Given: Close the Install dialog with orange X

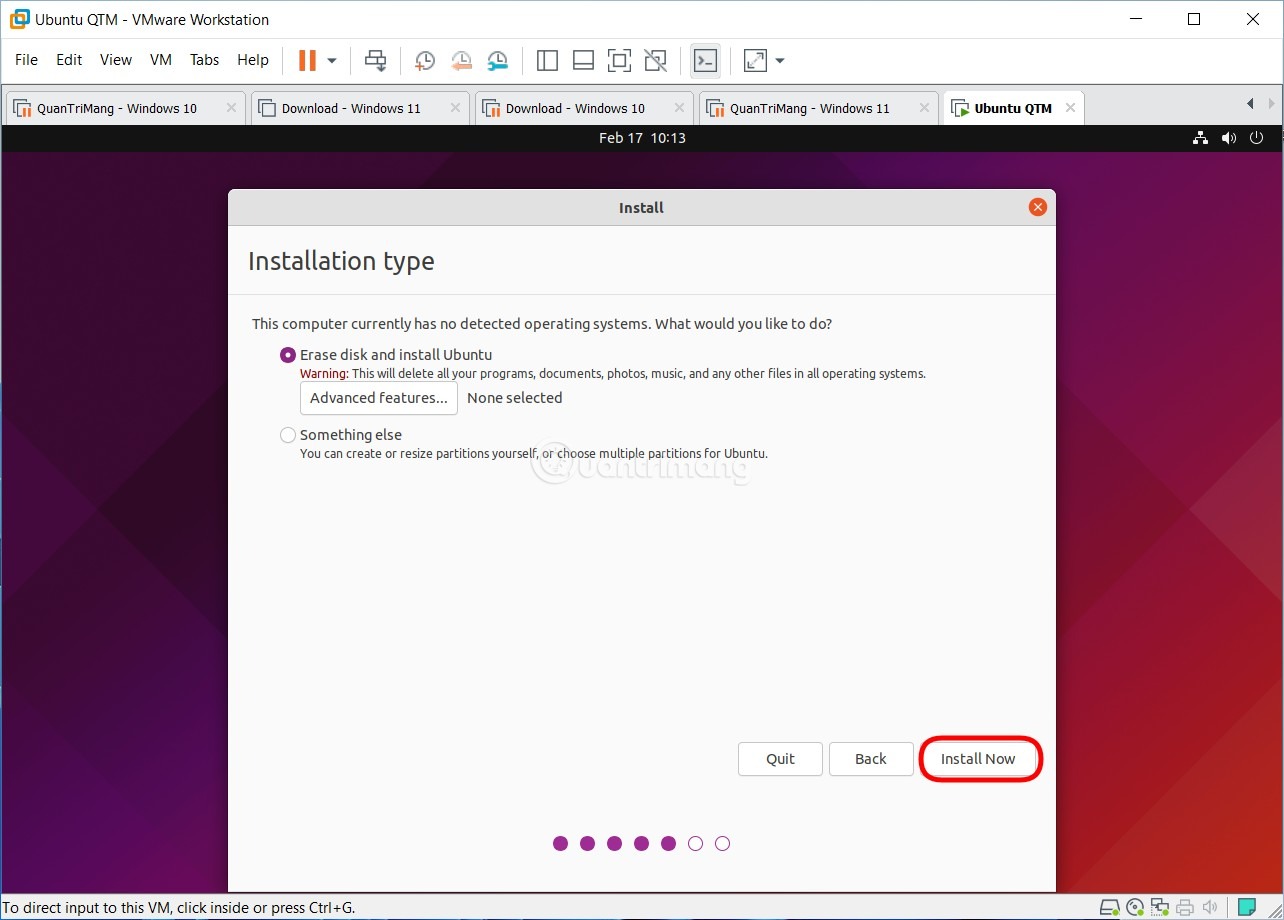Looking at the screenshot, I should (1038, 207).
